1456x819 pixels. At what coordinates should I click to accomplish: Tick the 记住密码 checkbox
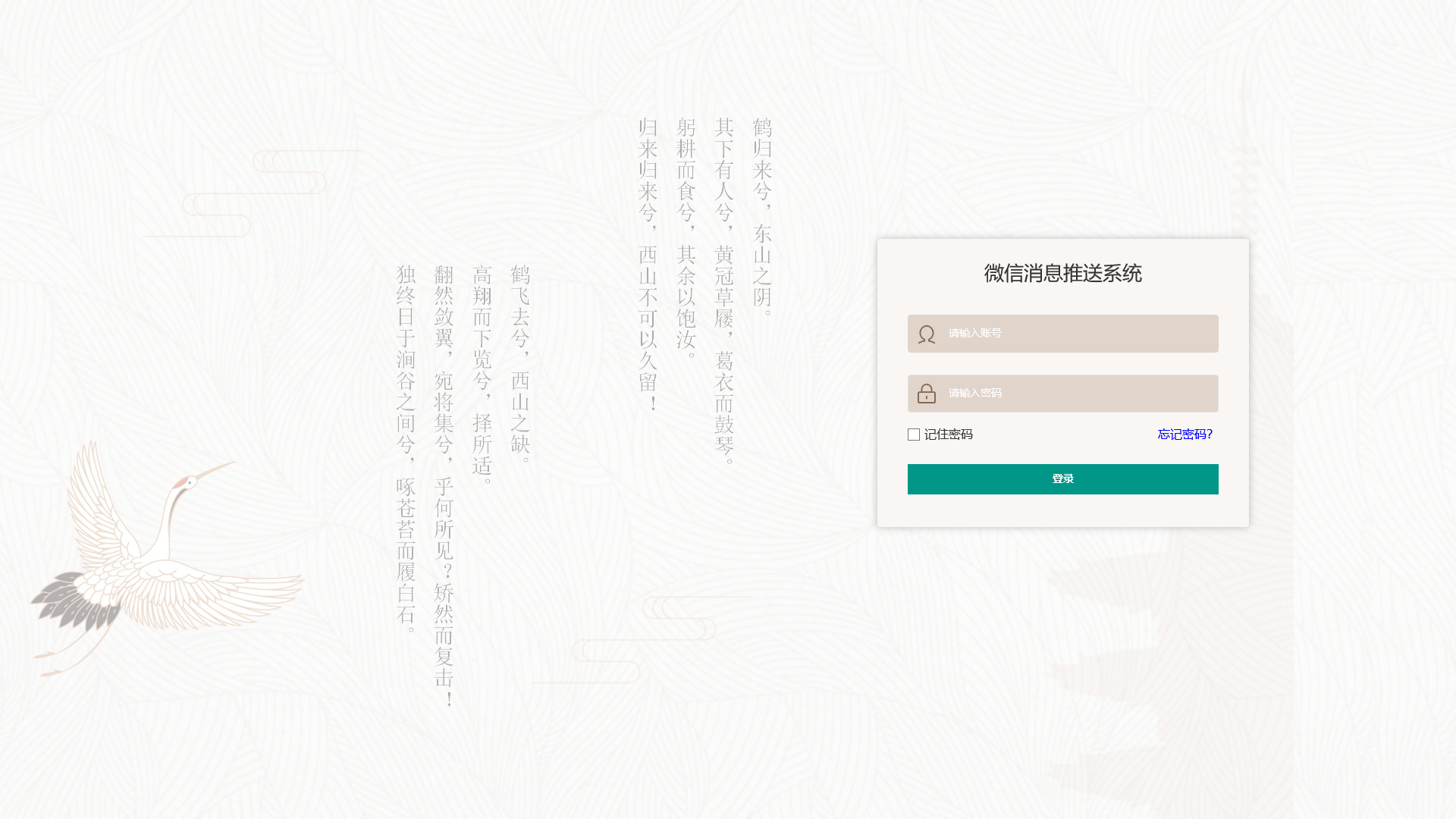tap(914, 435)
